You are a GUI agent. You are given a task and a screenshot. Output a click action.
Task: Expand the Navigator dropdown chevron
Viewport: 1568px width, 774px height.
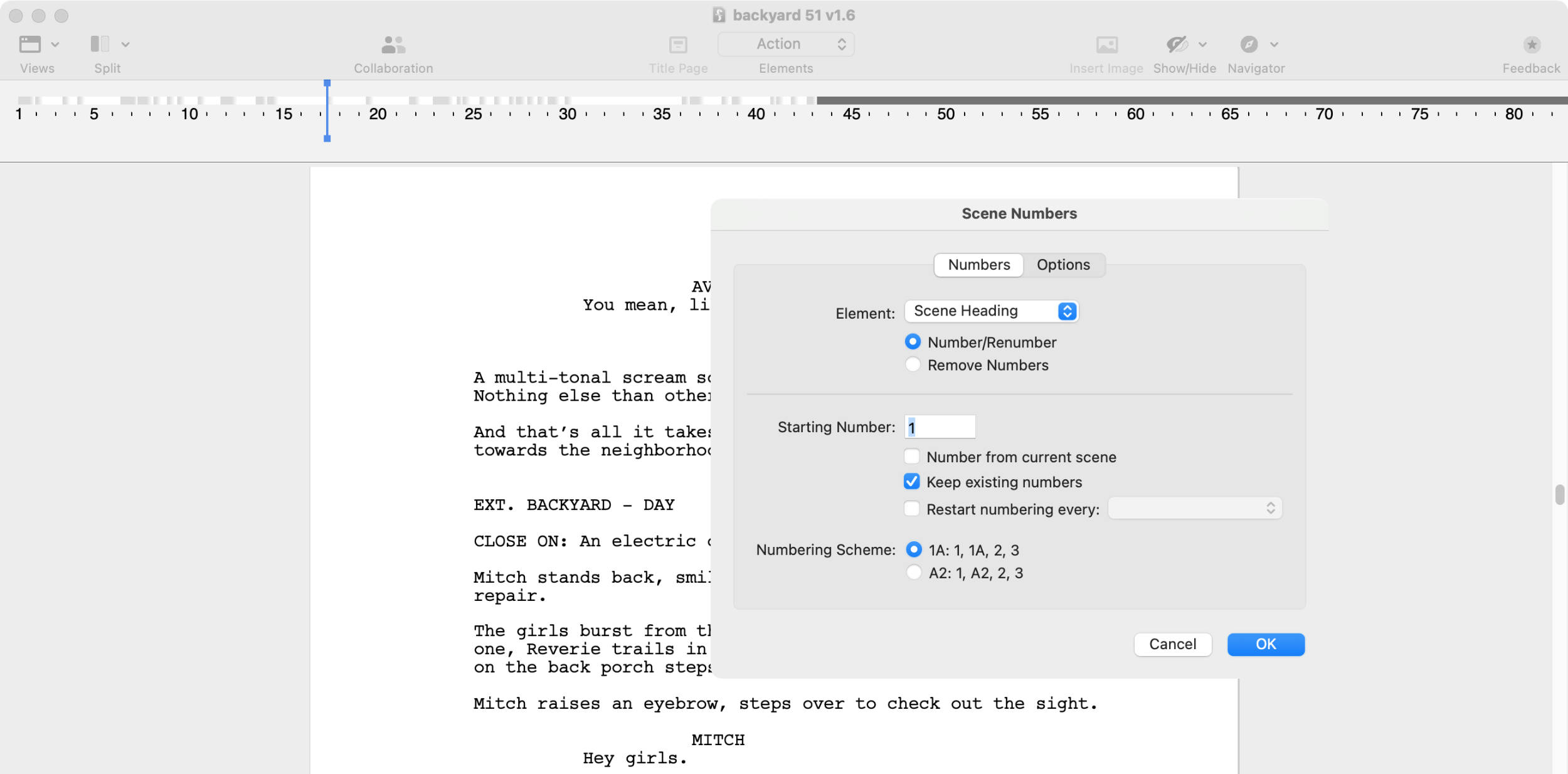[1274, 45]
